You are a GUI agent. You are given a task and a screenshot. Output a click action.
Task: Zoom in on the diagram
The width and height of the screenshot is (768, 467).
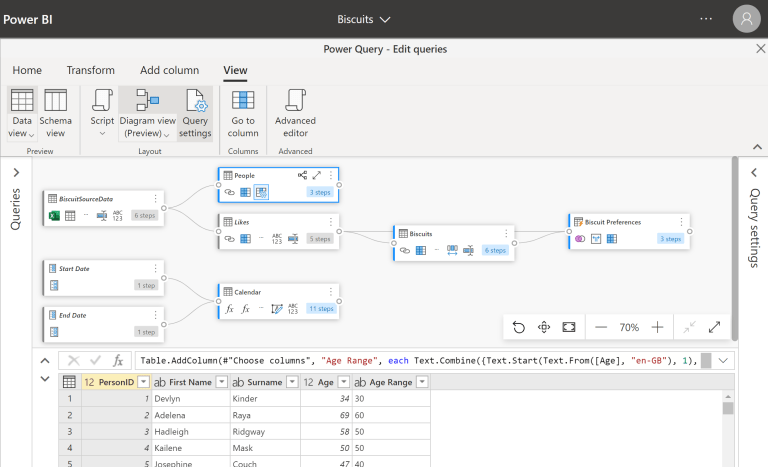click(657, 327)
